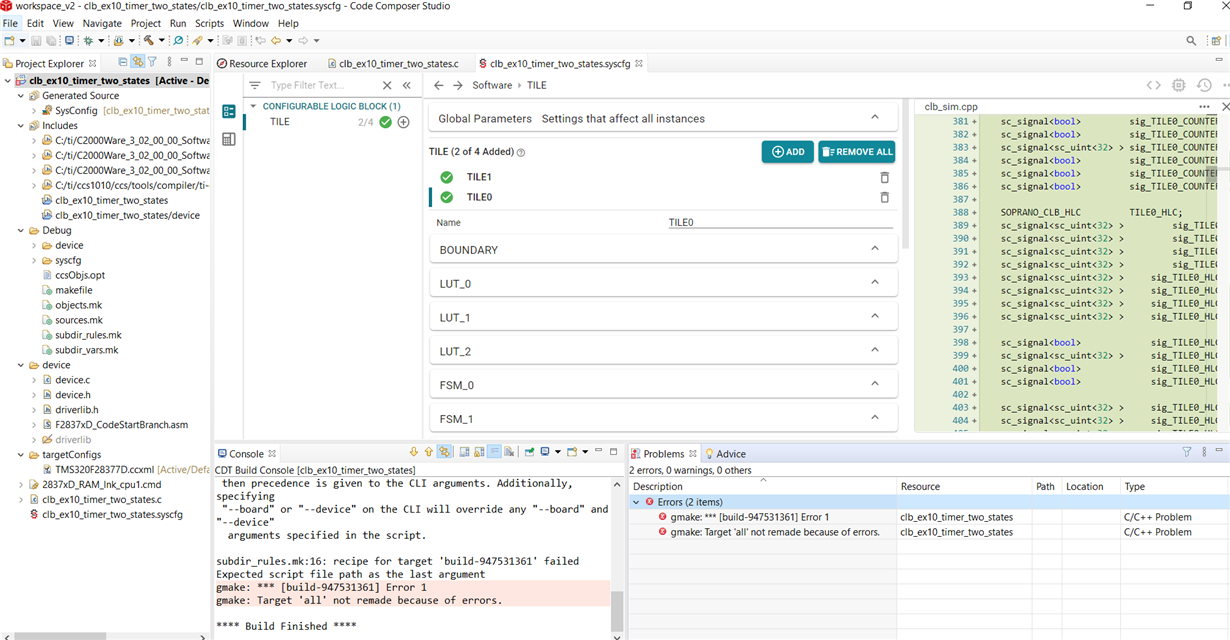Open SysConfig chip settings icon
The image size is (1230, 640).
click(1179, 86)
